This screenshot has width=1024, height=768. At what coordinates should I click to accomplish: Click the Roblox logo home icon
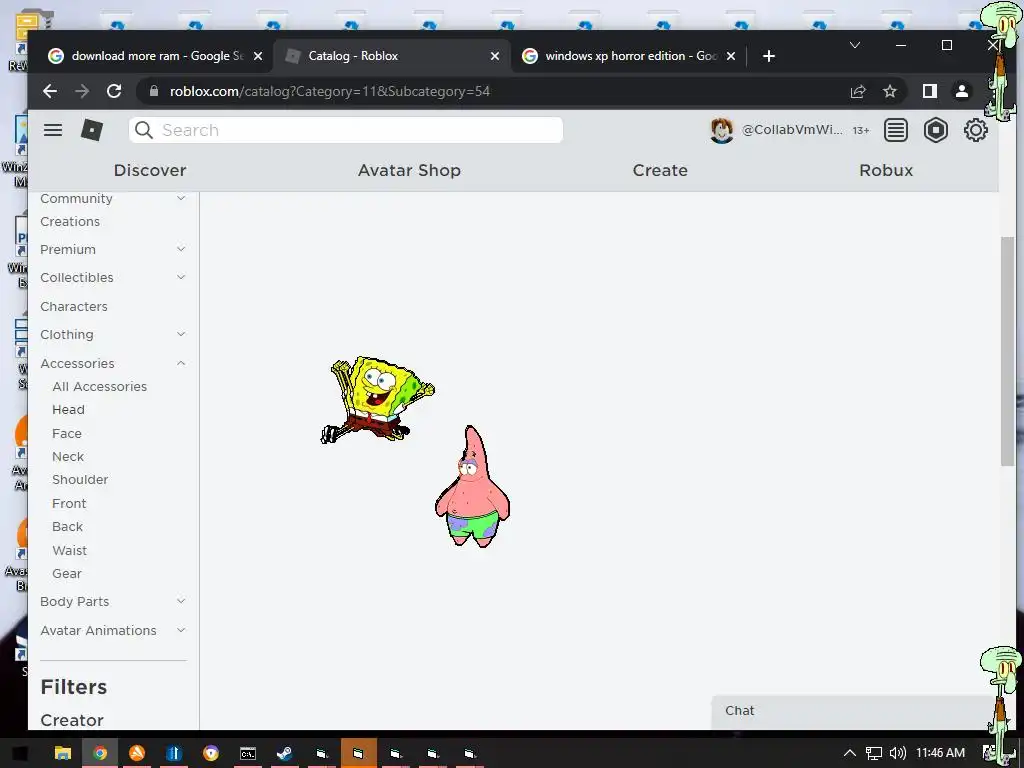pyautogui.click(x=91, y=130)
